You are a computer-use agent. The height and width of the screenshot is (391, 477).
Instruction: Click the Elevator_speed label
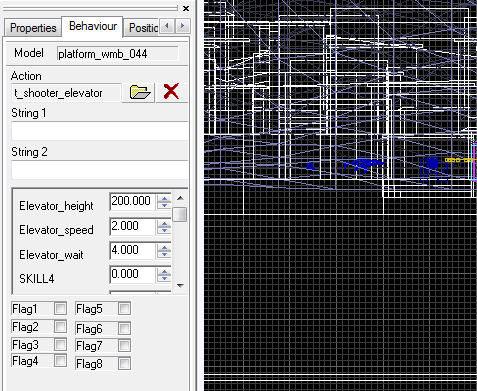(x=56, y=230)
